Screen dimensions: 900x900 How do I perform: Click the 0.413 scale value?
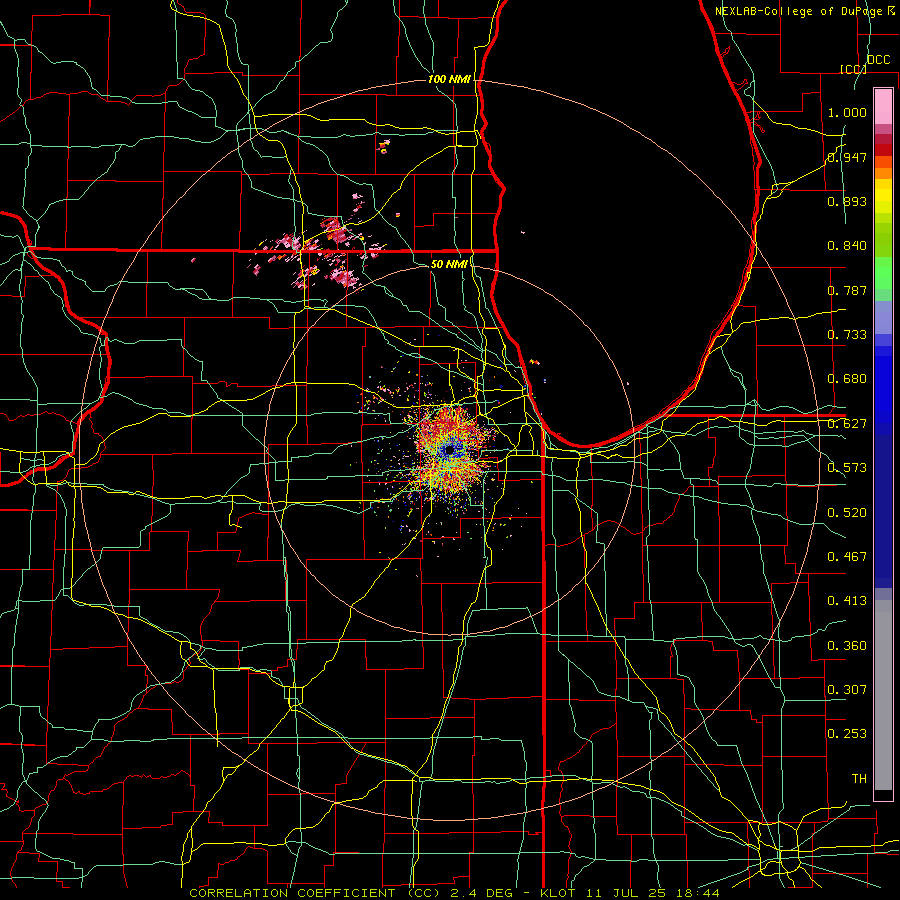pos(847,601)
